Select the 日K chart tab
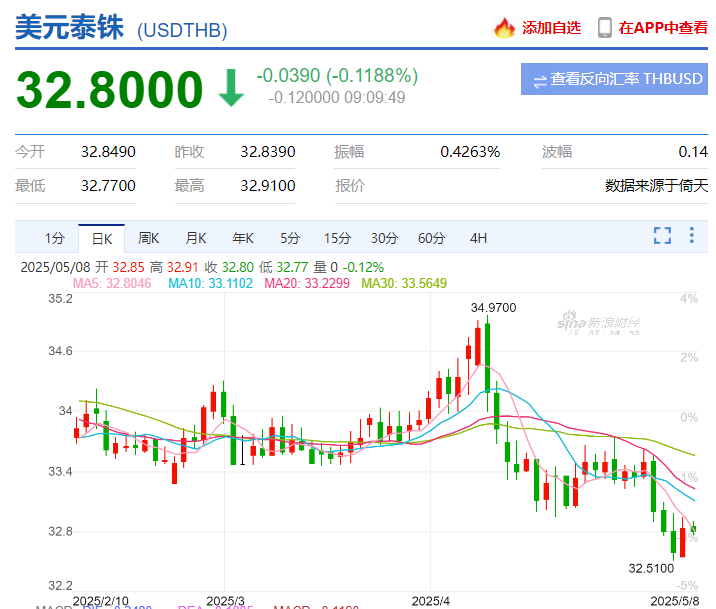Image resolution: width=716 pixels, height=609 pixels. click(102, 238)
